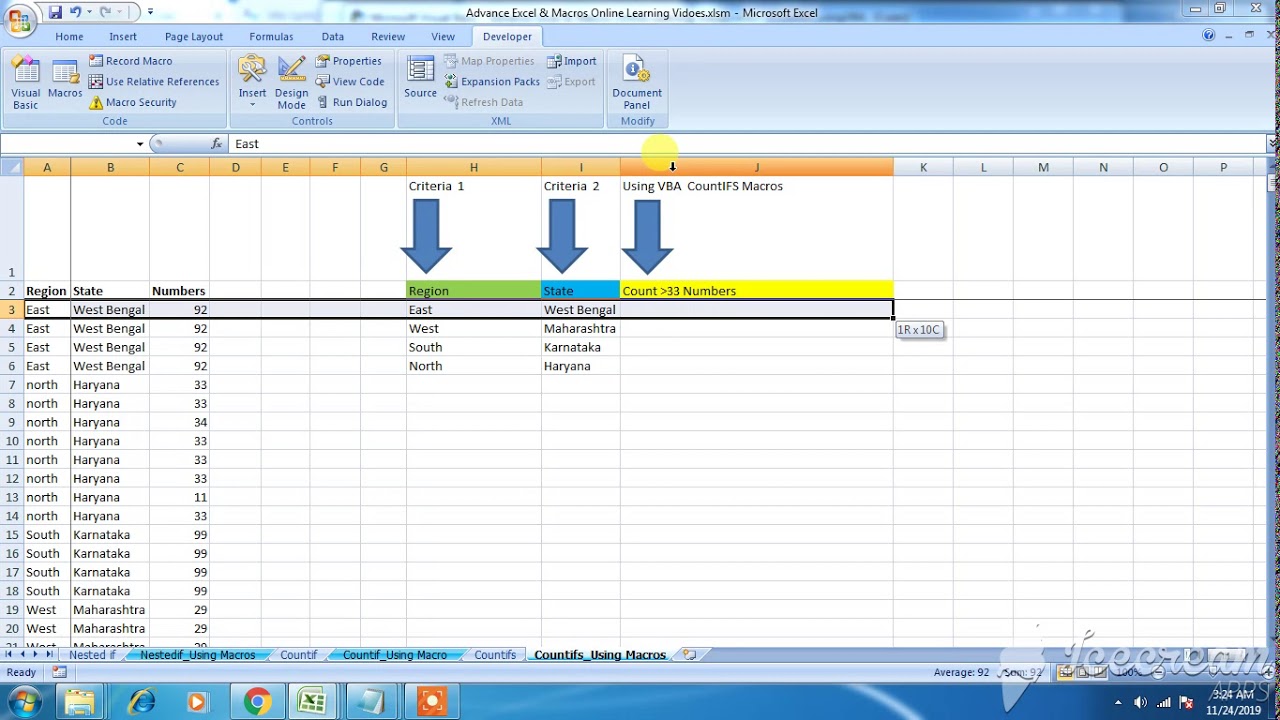Switch to Formulas tab
Image resolution: width=1280 pixels, height=720 pixels.
click(x=271, y=37)
